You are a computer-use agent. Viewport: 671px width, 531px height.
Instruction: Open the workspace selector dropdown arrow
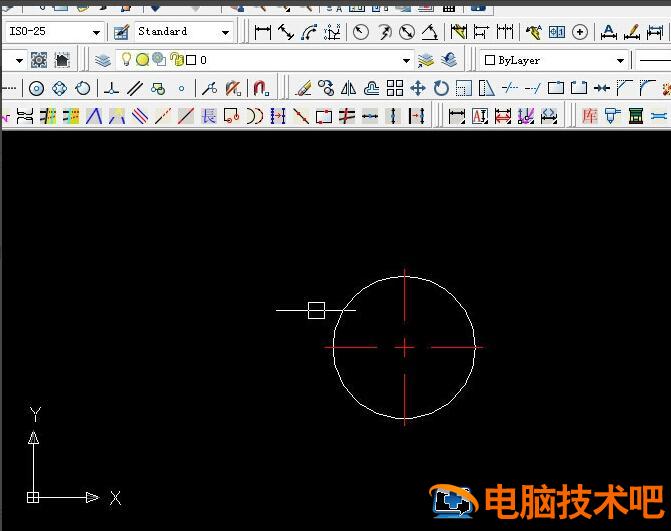point(19,61)
